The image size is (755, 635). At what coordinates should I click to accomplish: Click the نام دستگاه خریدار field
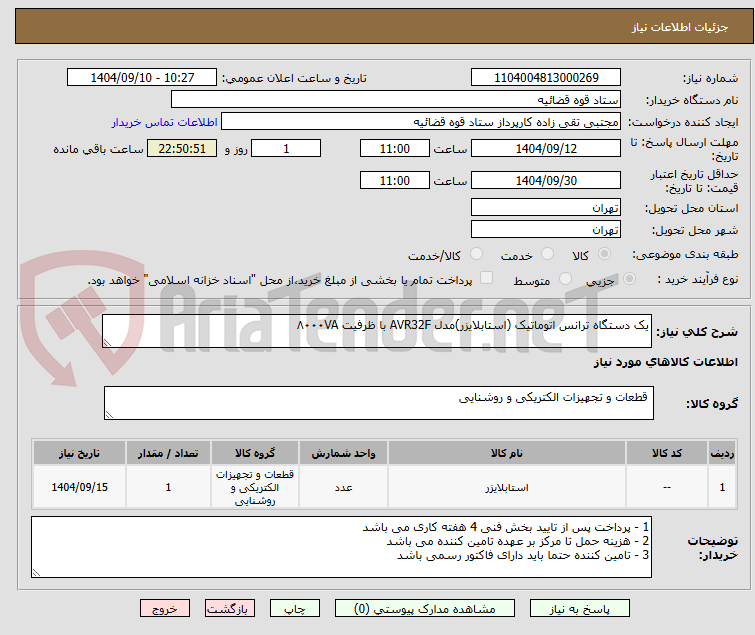tap(396, 100)
